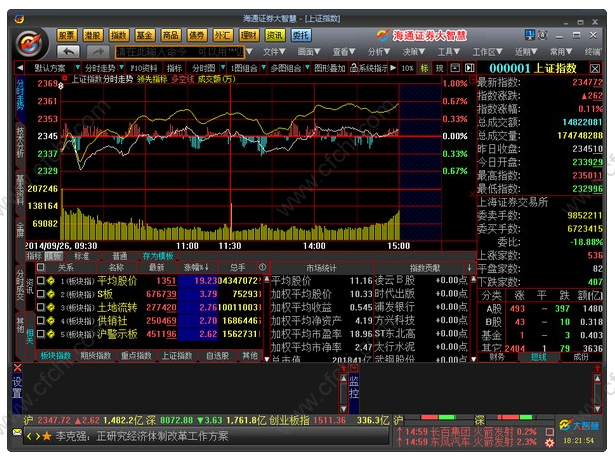Switch to the 期货指数 bottom tab
615x460 pixels.
click(x=96, y=356)
